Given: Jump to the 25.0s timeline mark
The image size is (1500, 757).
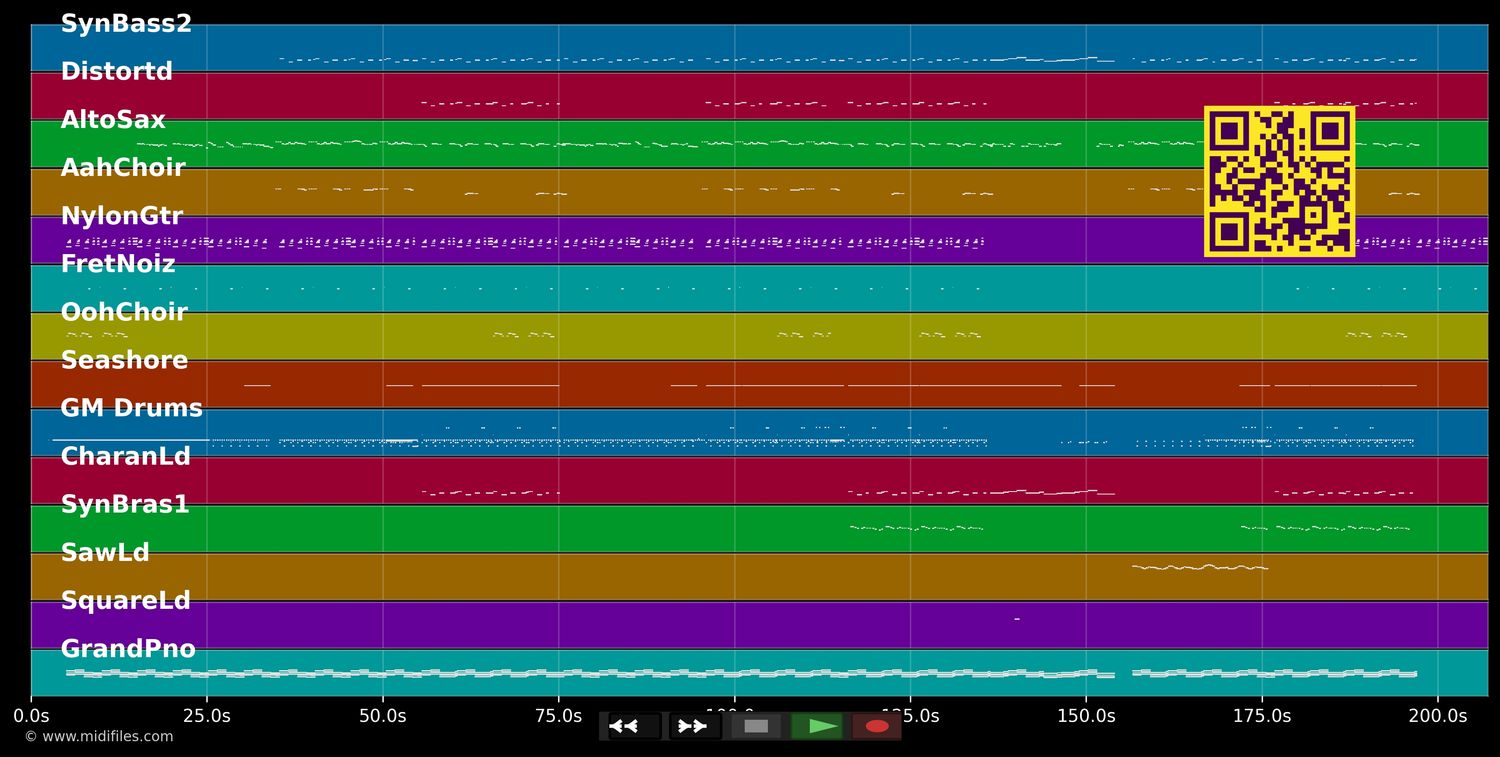Looking at the screenshot, I should pos(206,716).
